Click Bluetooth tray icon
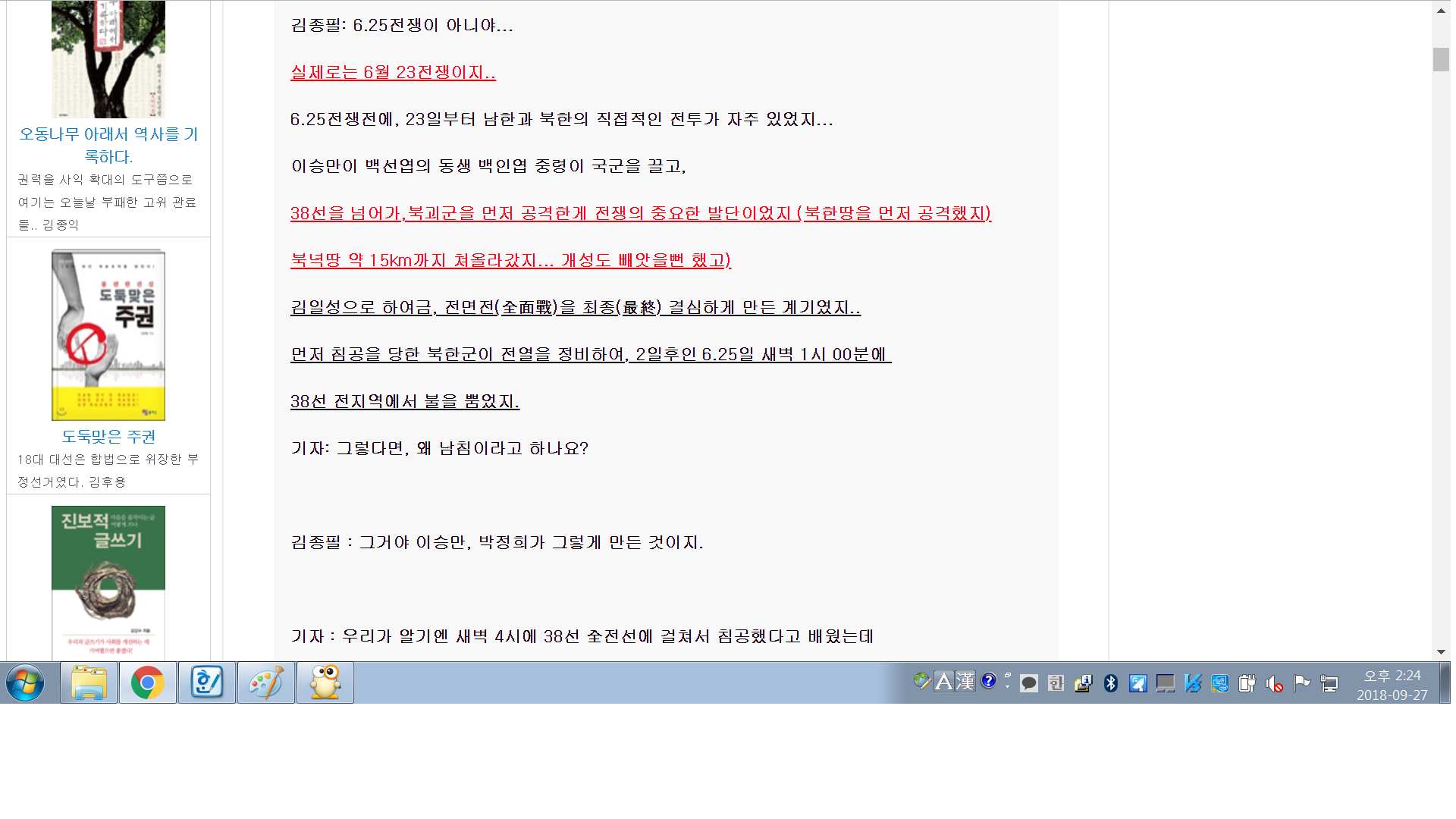 (1110, 683)
